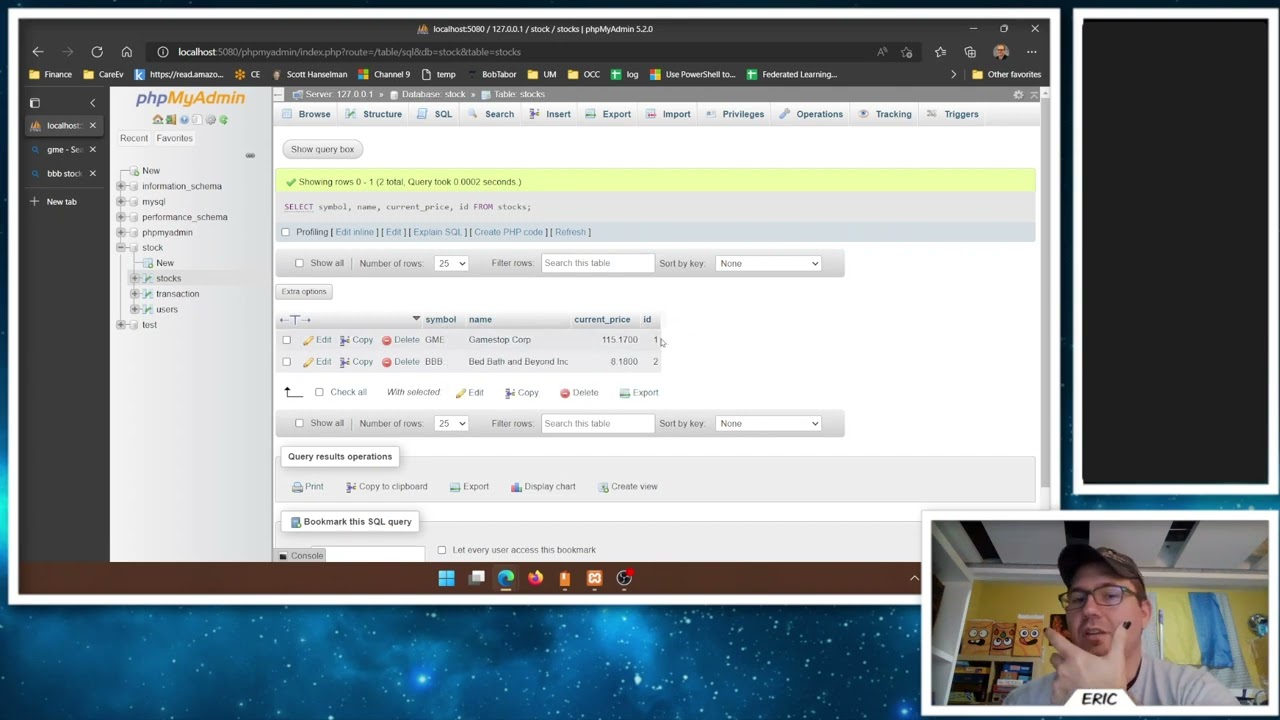Click the green log out icon

[171, 120]
